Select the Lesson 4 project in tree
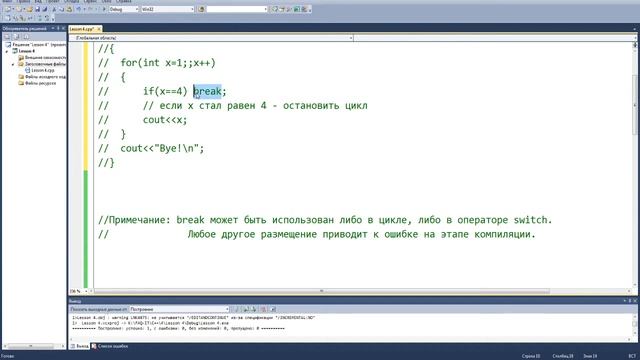This screenshot has width=640, height=360. coord(24,51)
